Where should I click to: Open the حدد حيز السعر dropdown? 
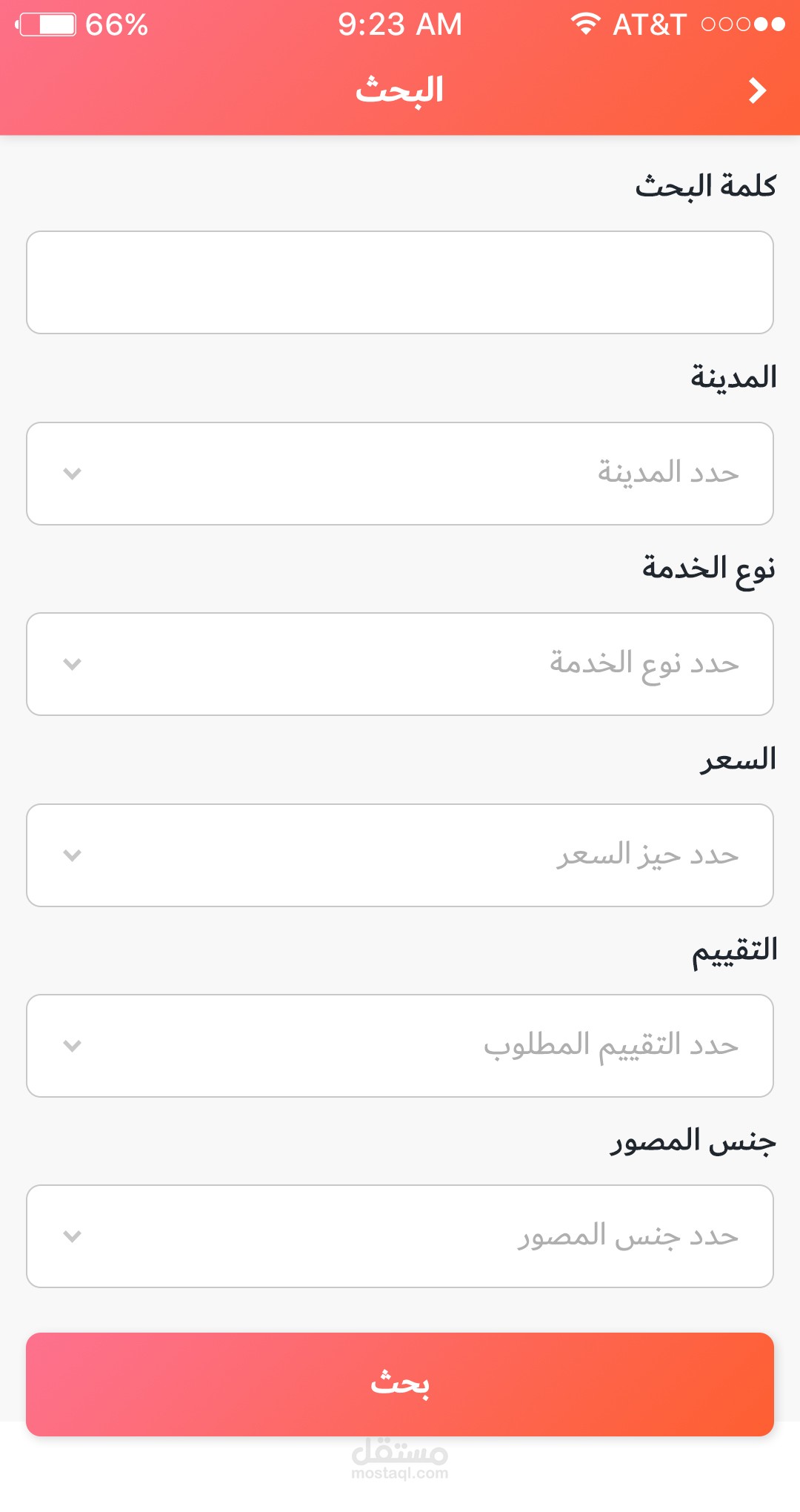[400, 855]
